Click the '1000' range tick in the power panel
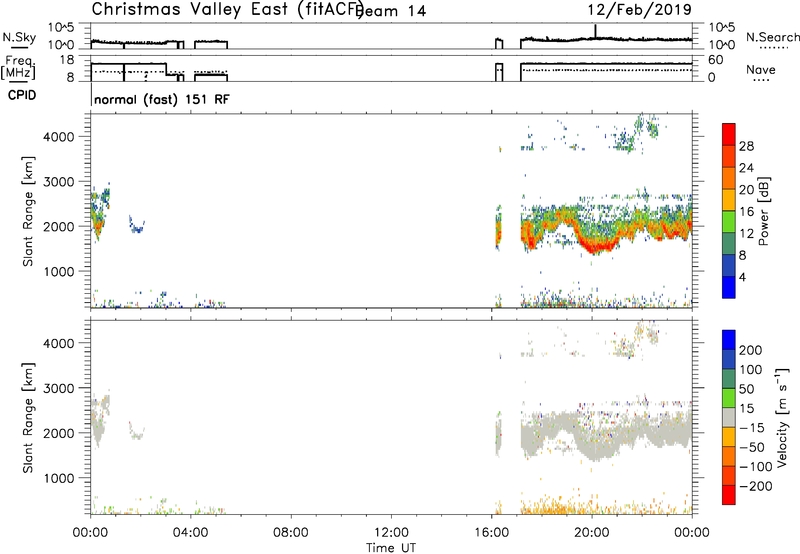Screen dimensions: 800x554 point(58,271)
